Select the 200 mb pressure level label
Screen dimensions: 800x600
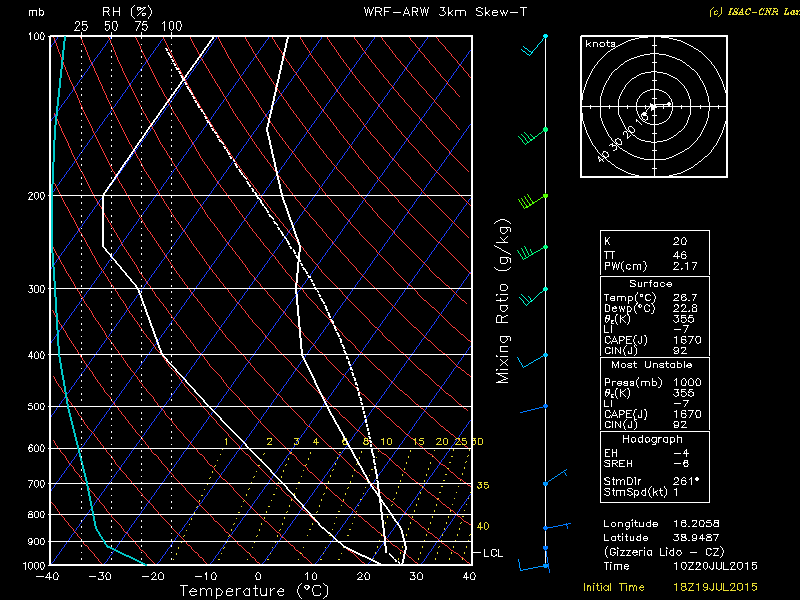point(36,196)
